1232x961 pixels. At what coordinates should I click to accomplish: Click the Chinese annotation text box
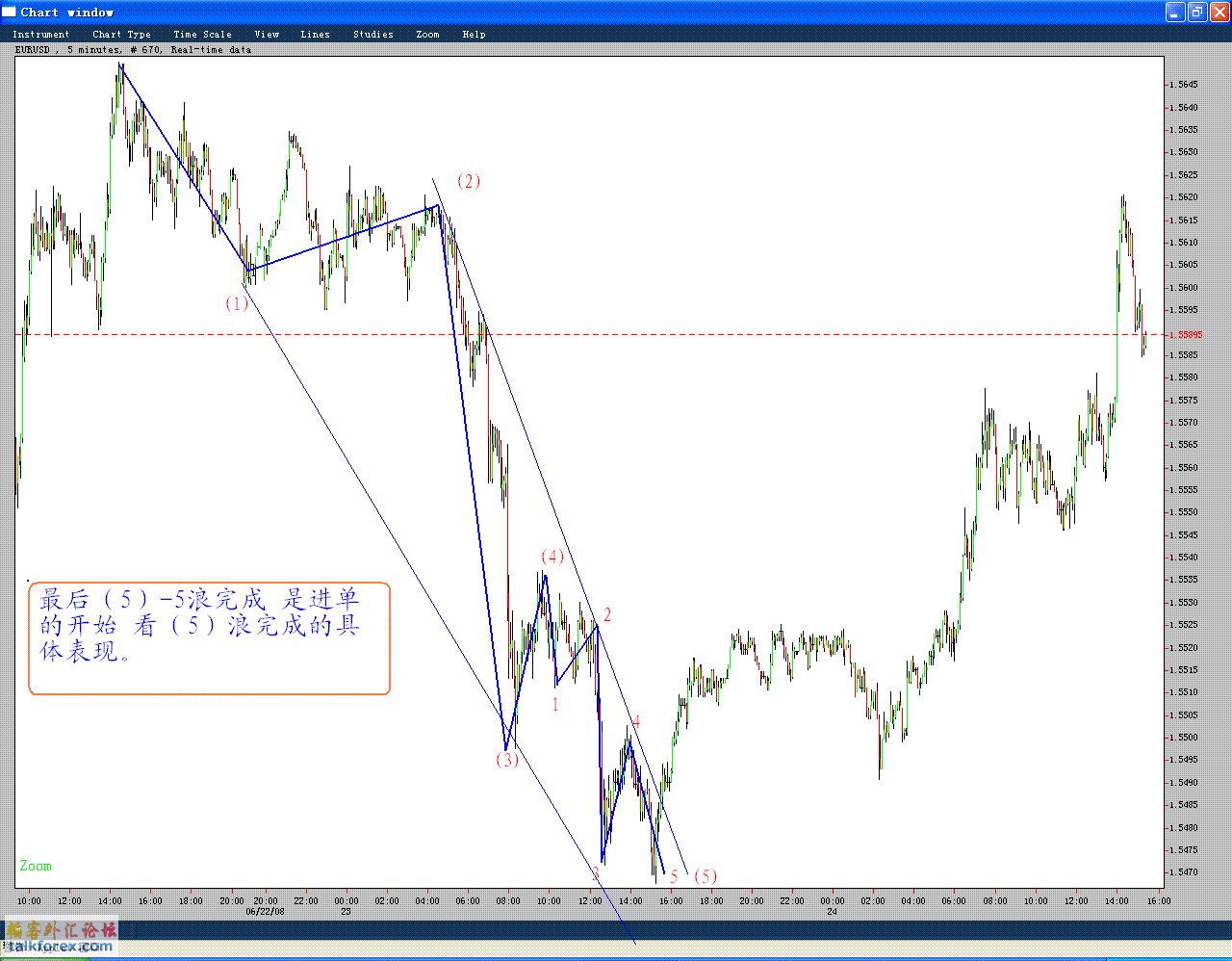pos(209,637)
